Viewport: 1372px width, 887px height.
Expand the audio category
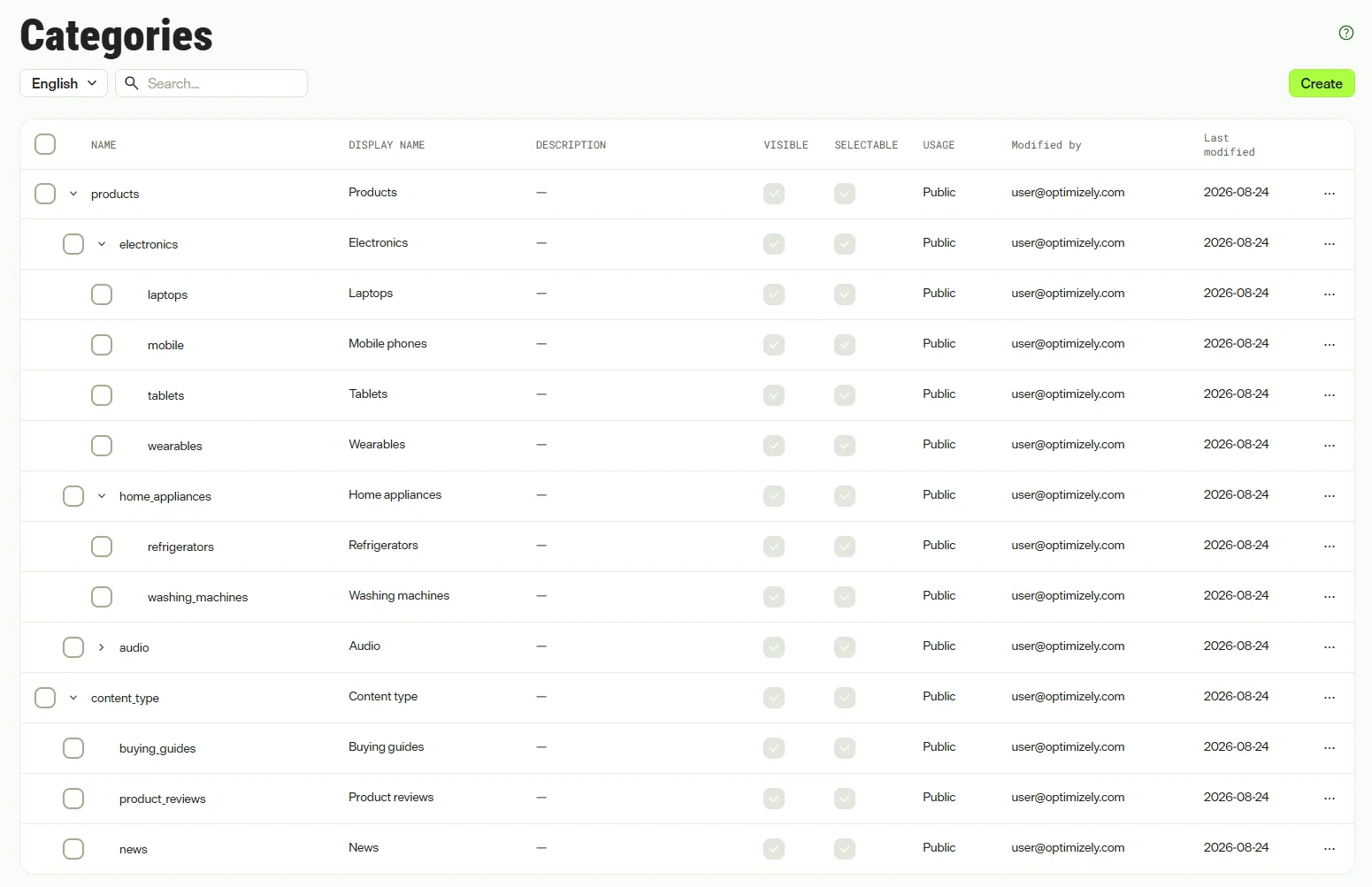[x=102, y=647]
